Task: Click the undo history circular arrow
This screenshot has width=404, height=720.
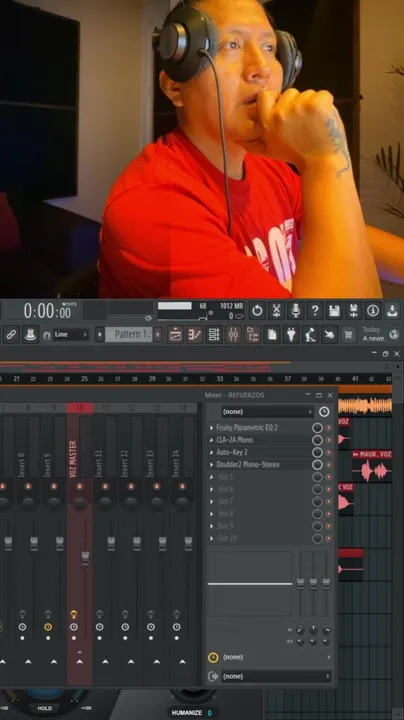Action: [257, 311]
